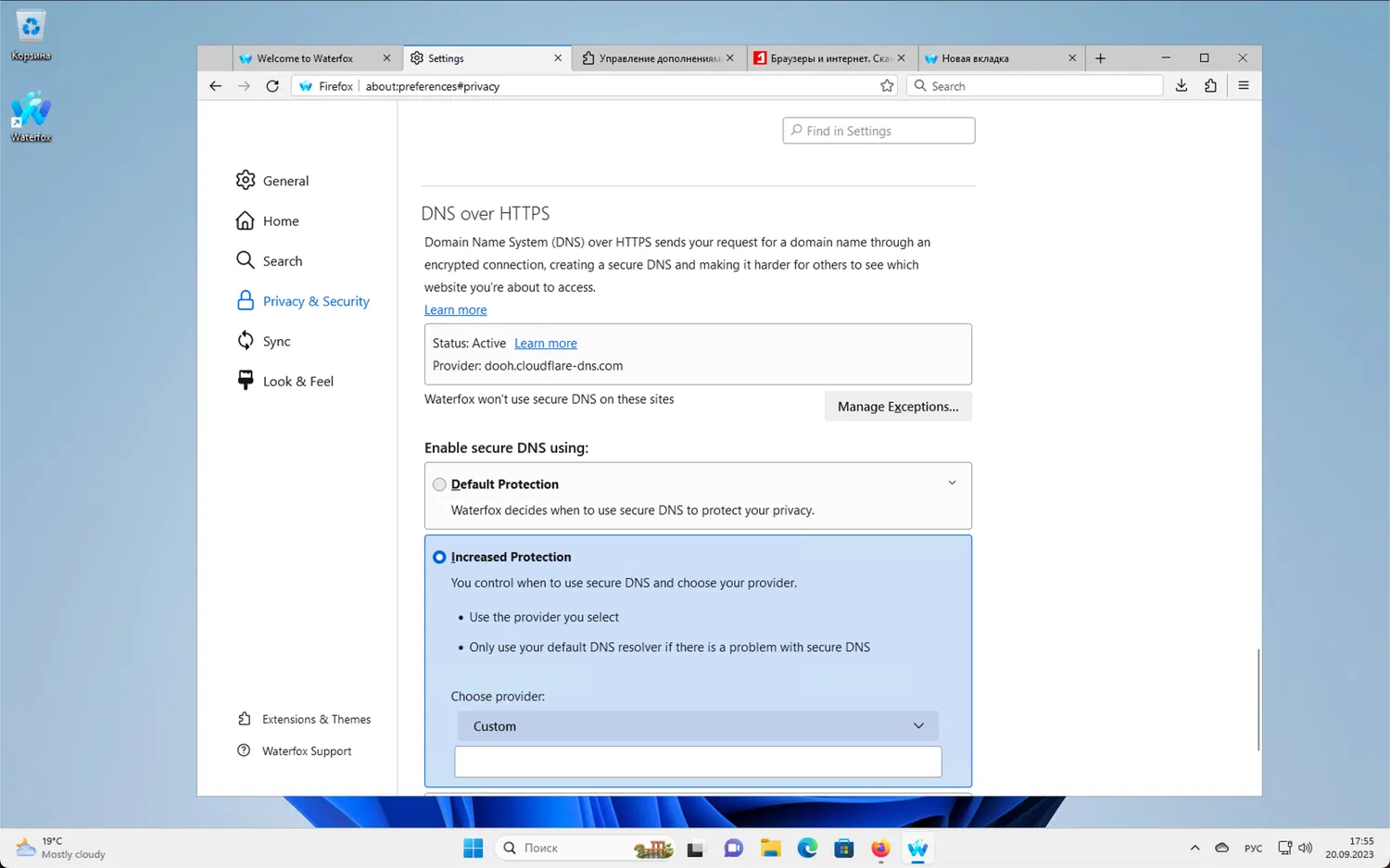The width and height of the screenshot is (1390, 868).
Task: Open the Look & Feel category
Action: (284, 381)
